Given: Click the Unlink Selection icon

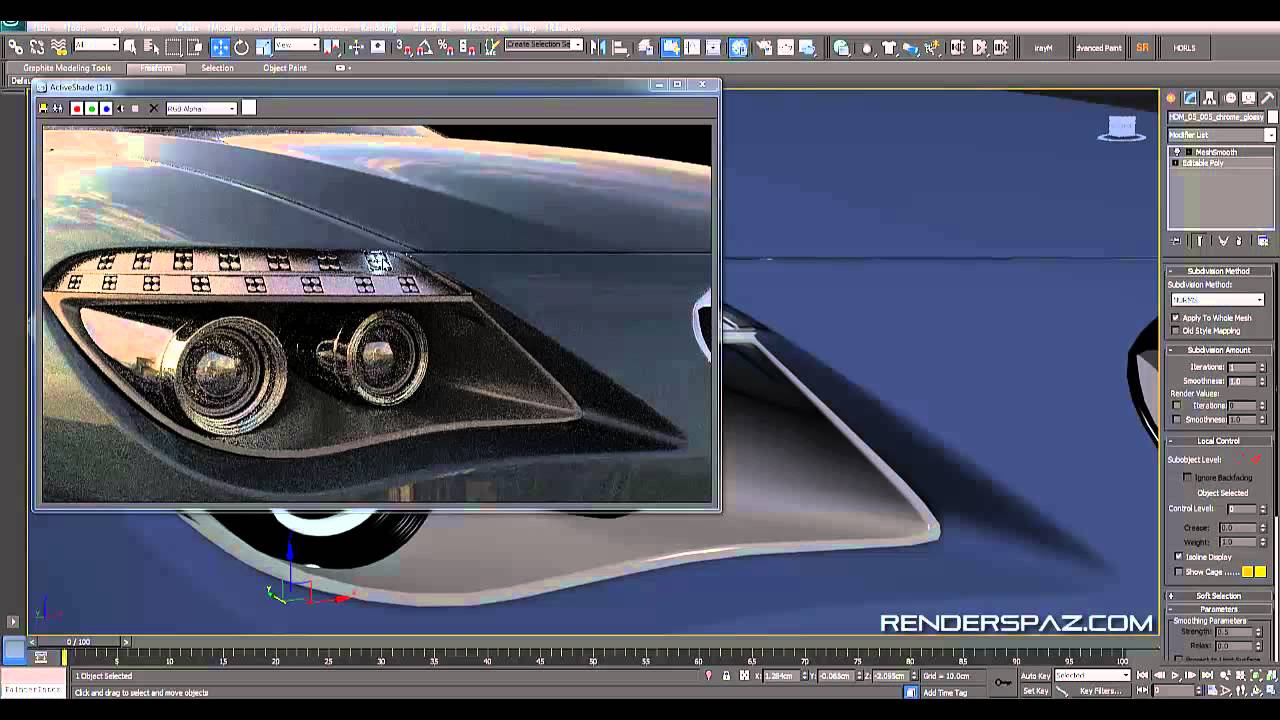Looking at the screenshot, I should tap(37, 47).
